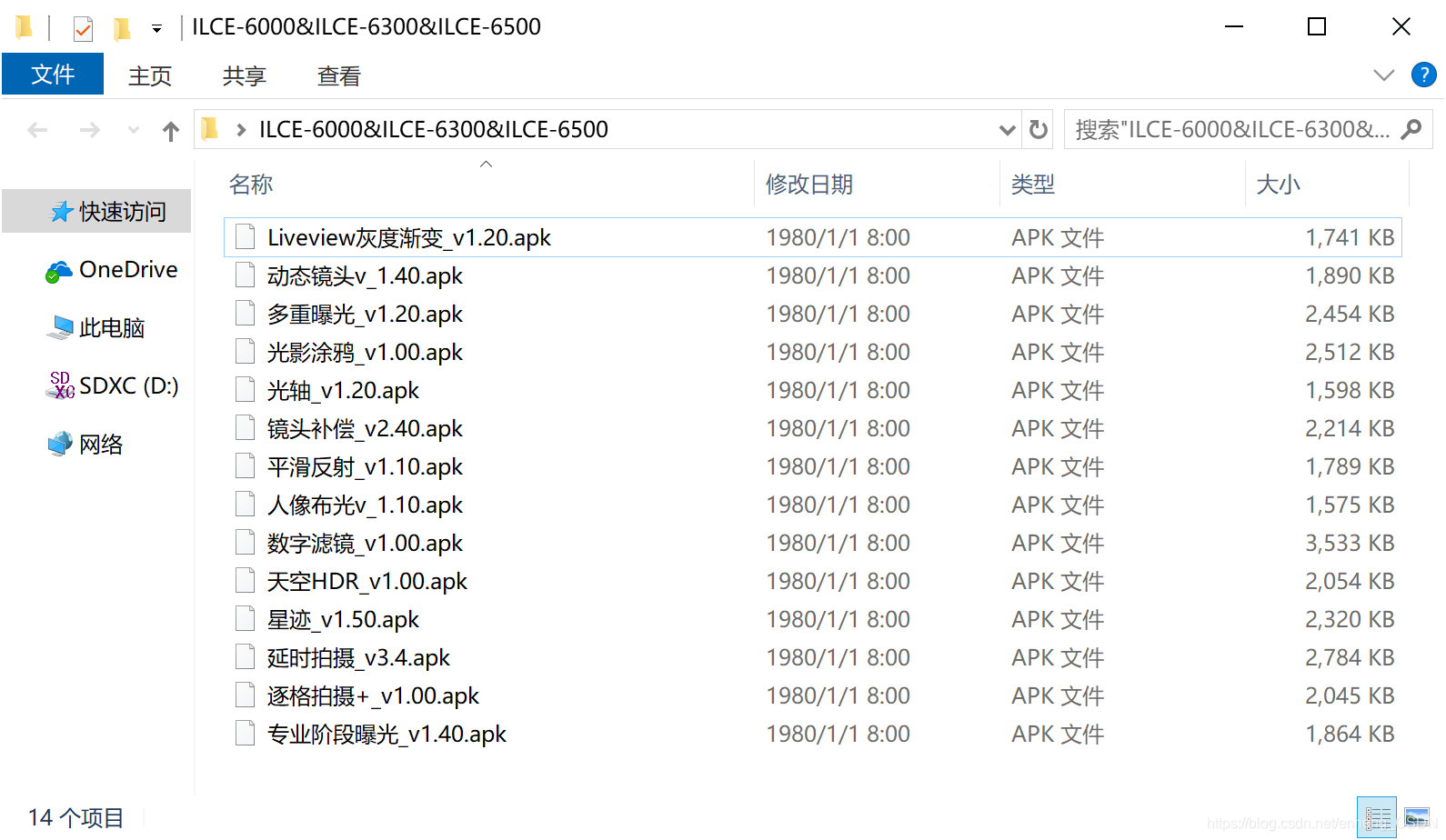Select file 平滑反射_v1.10.apk
Viewport: 1446px width, 840px height.
(x=813, y=466)
